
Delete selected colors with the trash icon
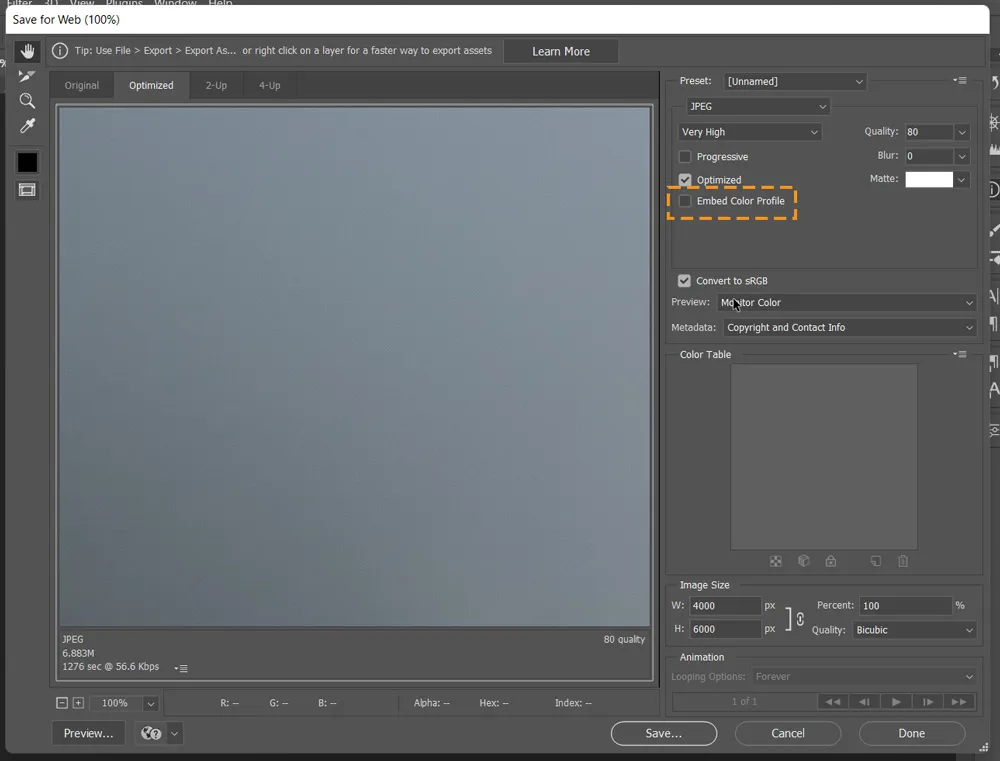coord(902,561)
